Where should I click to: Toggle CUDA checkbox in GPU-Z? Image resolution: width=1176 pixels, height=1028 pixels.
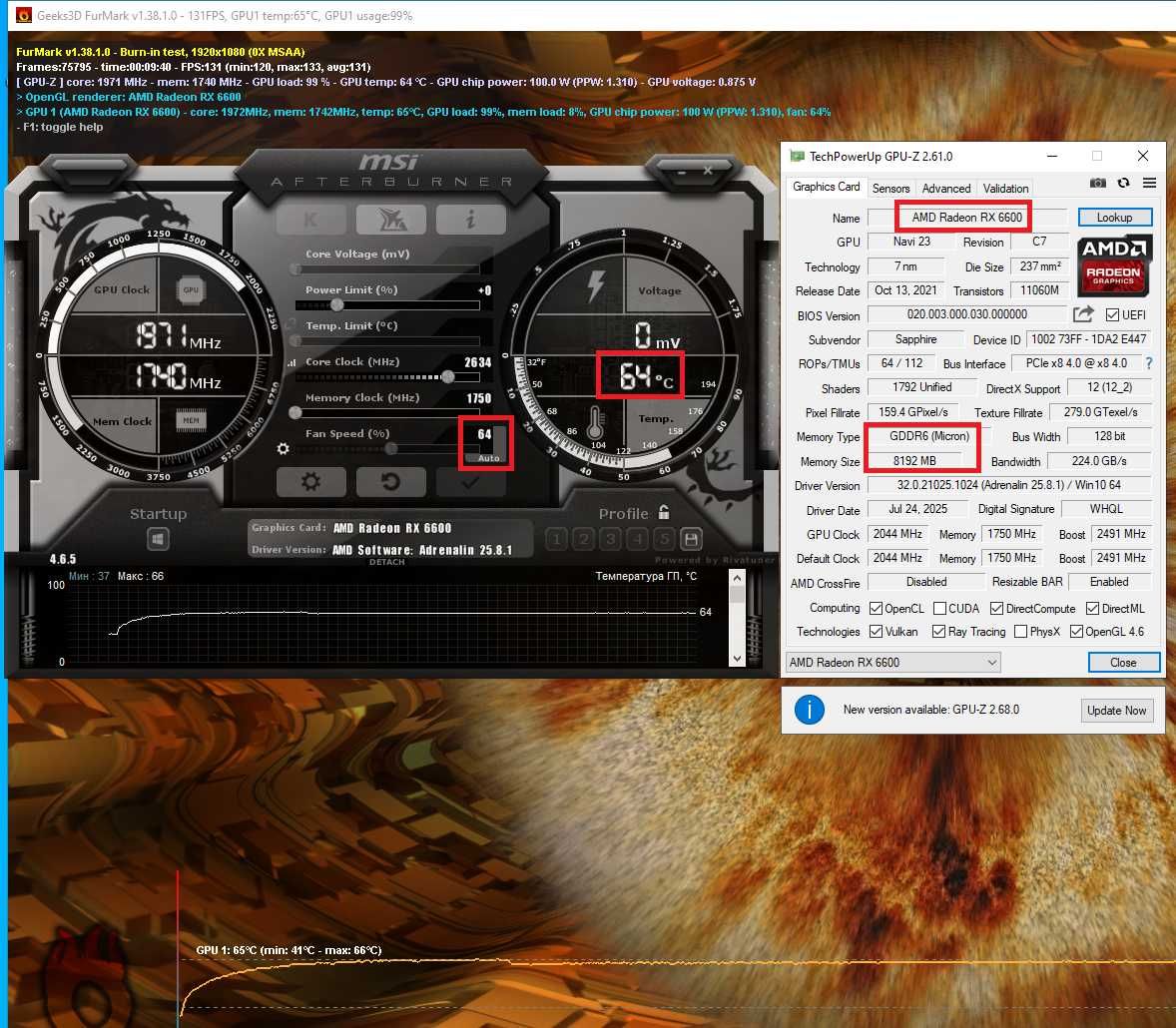[939, 608]
